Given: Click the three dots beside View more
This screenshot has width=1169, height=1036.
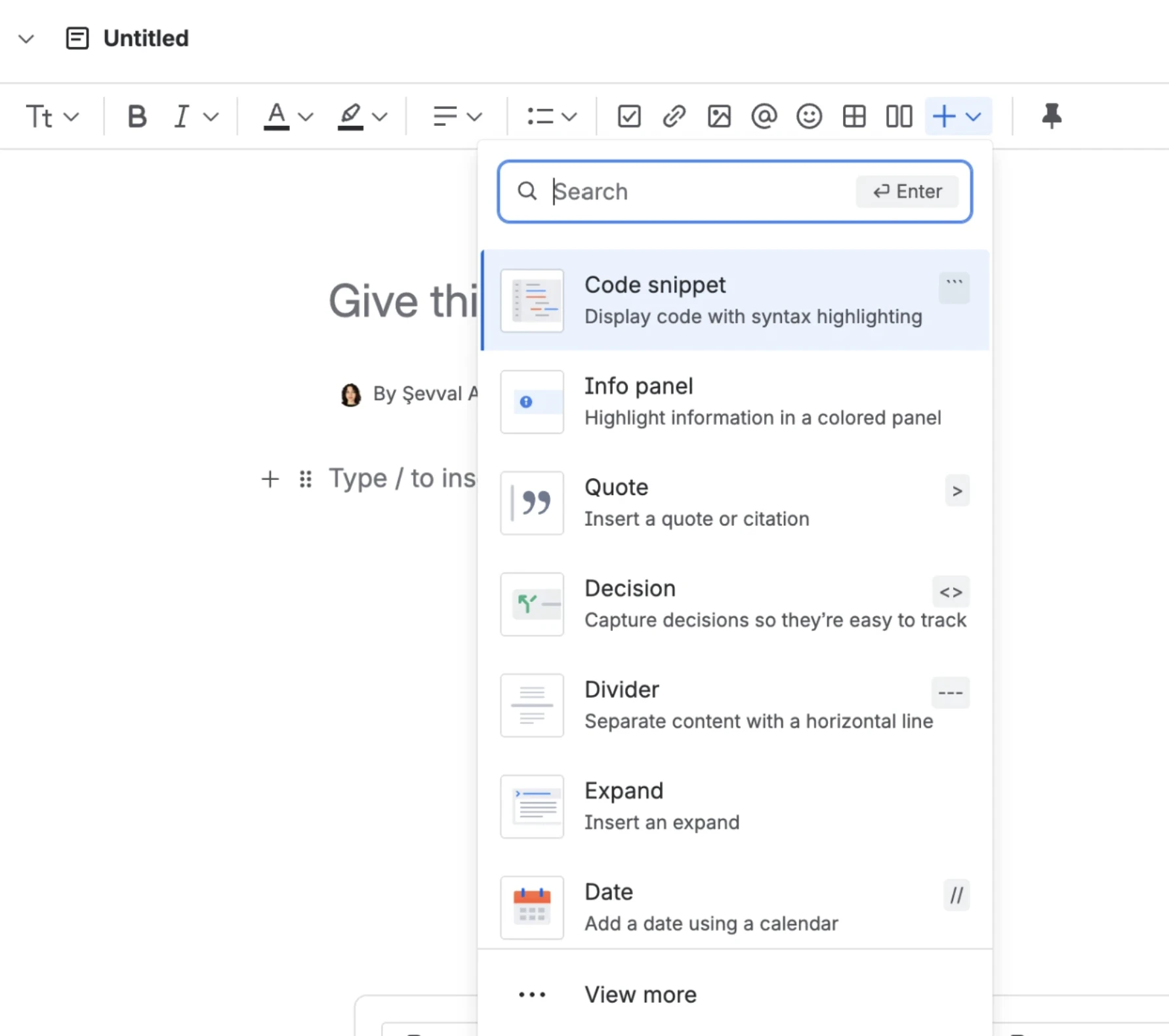Looking at the screenshot, I should tap(532, 995).
